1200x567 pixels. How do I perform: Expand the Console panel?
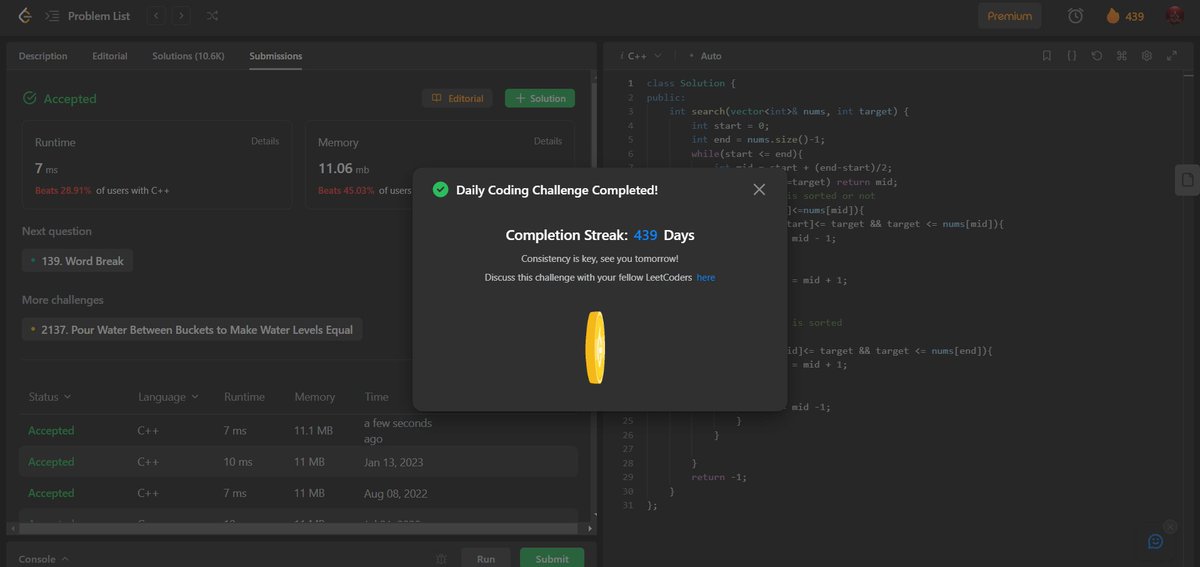[44, 559]
